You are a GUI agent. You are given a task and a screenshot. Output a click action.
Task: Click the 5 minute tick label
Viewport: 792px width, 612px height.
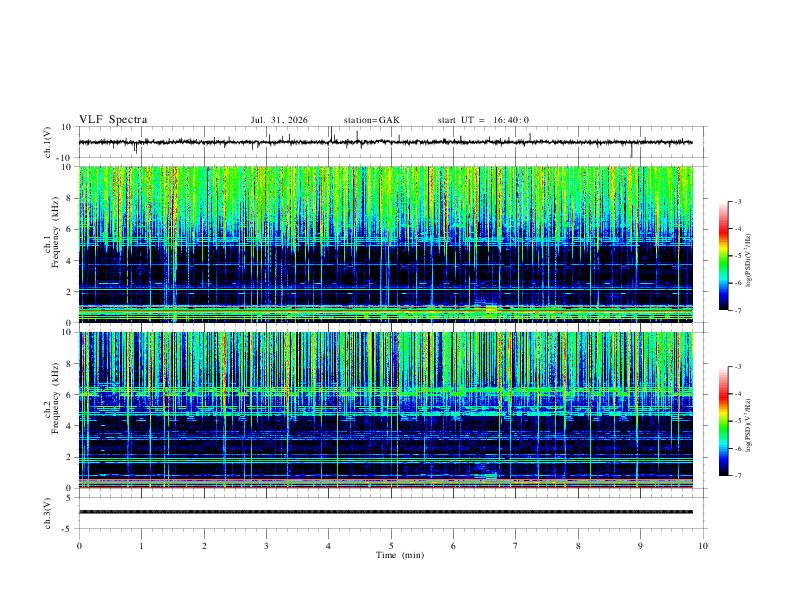click(x=391, y=546)
